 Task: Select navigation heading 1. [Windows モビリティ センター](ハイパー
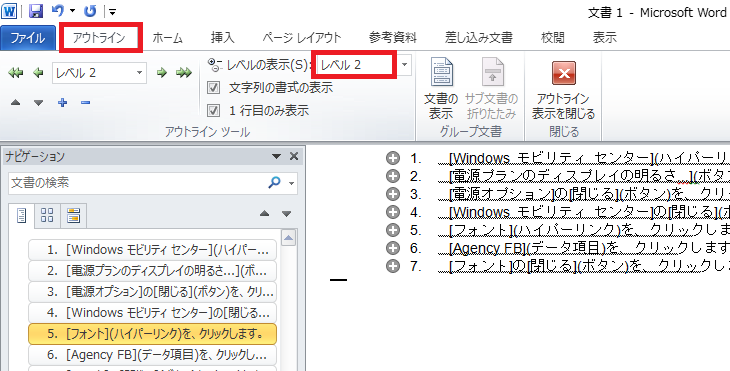[x=152, y=250]
